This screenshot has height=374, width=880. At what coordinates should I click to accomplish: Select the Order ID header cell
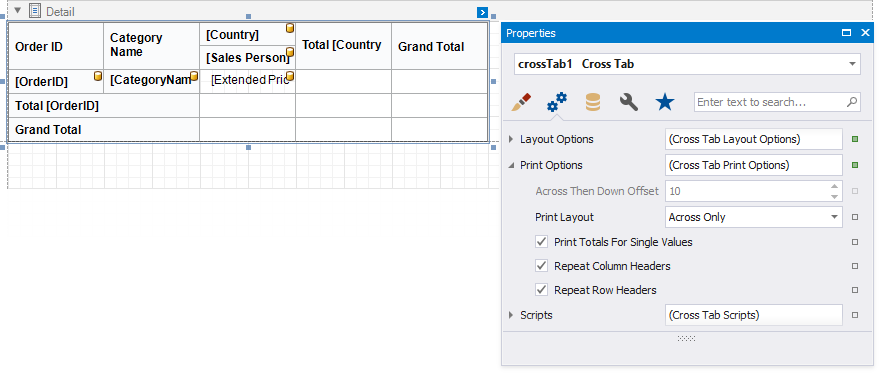[56, 46]
